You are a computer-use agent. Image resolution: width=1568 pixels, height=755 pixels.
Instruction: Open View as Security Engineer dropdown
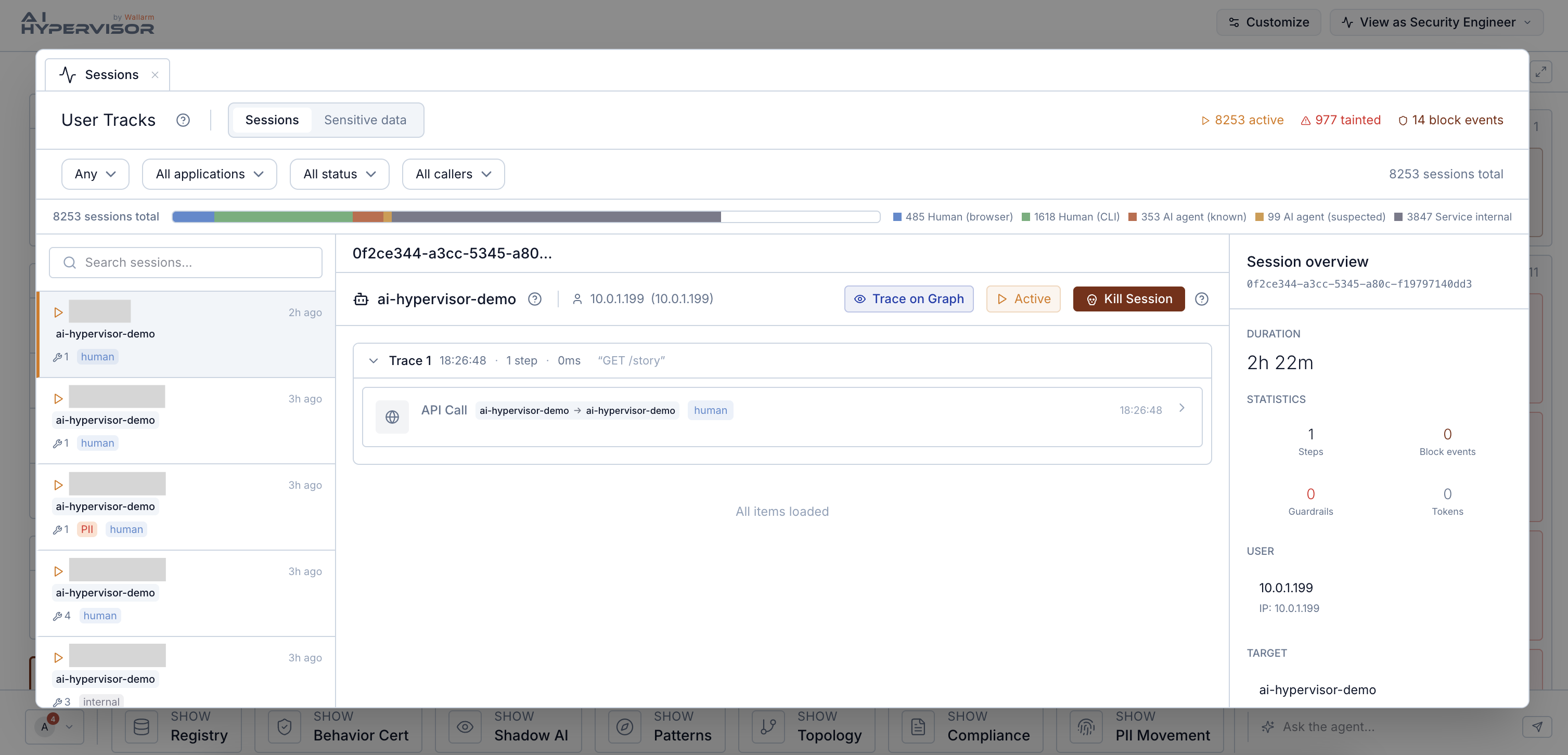[1436, 22]
